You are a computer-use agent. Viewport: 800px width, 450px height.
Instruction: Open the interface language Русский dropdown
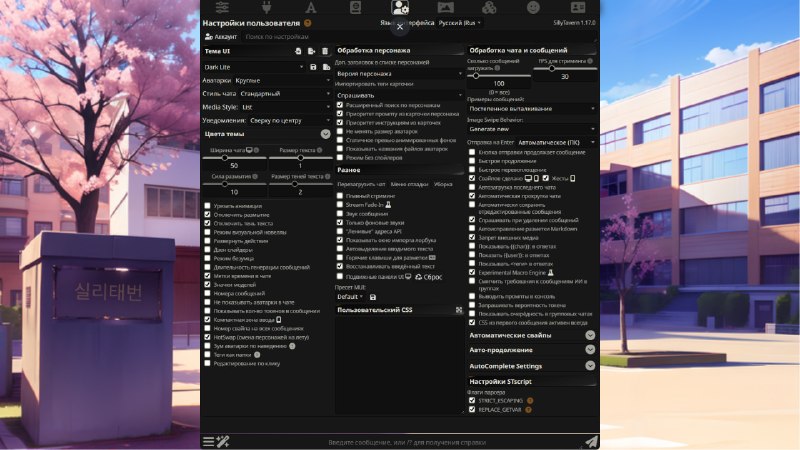click(460, 23)
